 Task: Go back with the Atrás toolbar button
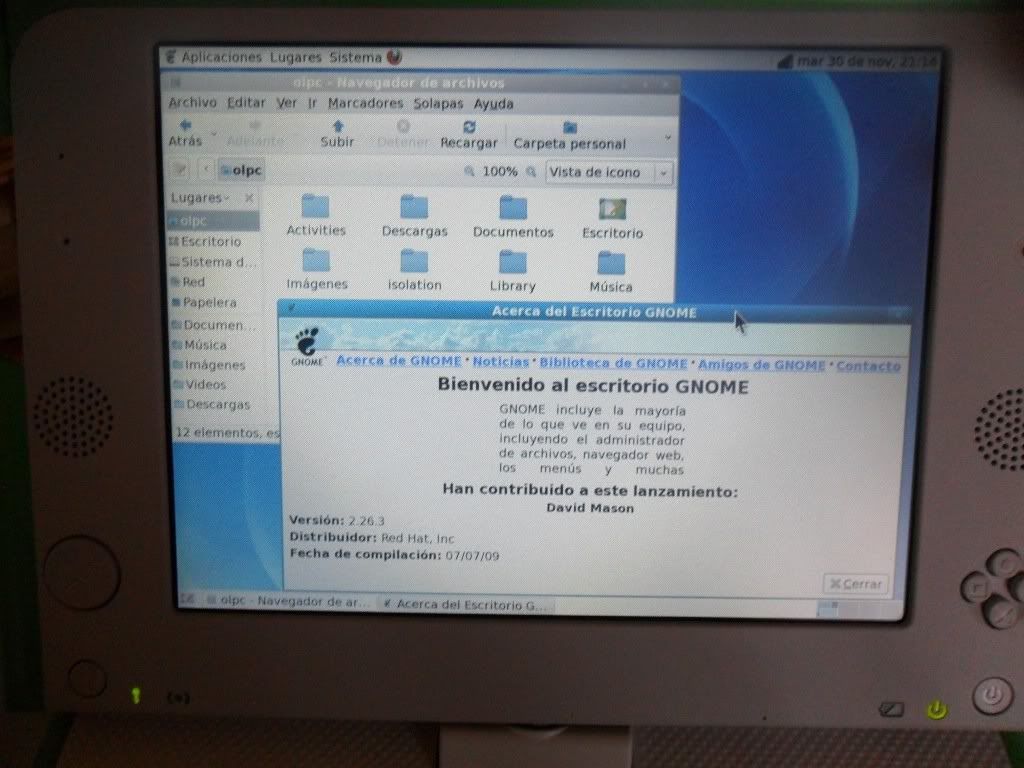click(x=185, y=133)
